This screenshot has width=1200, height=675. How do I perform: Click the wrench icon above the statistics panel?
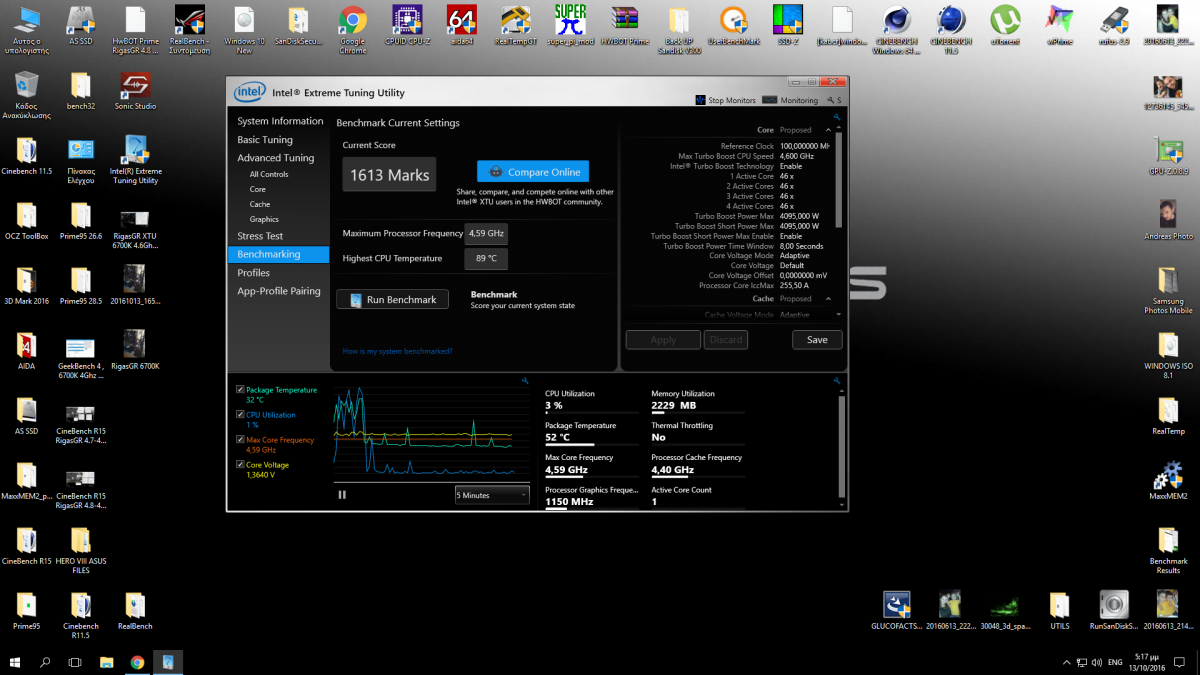(x=837, y=380)
